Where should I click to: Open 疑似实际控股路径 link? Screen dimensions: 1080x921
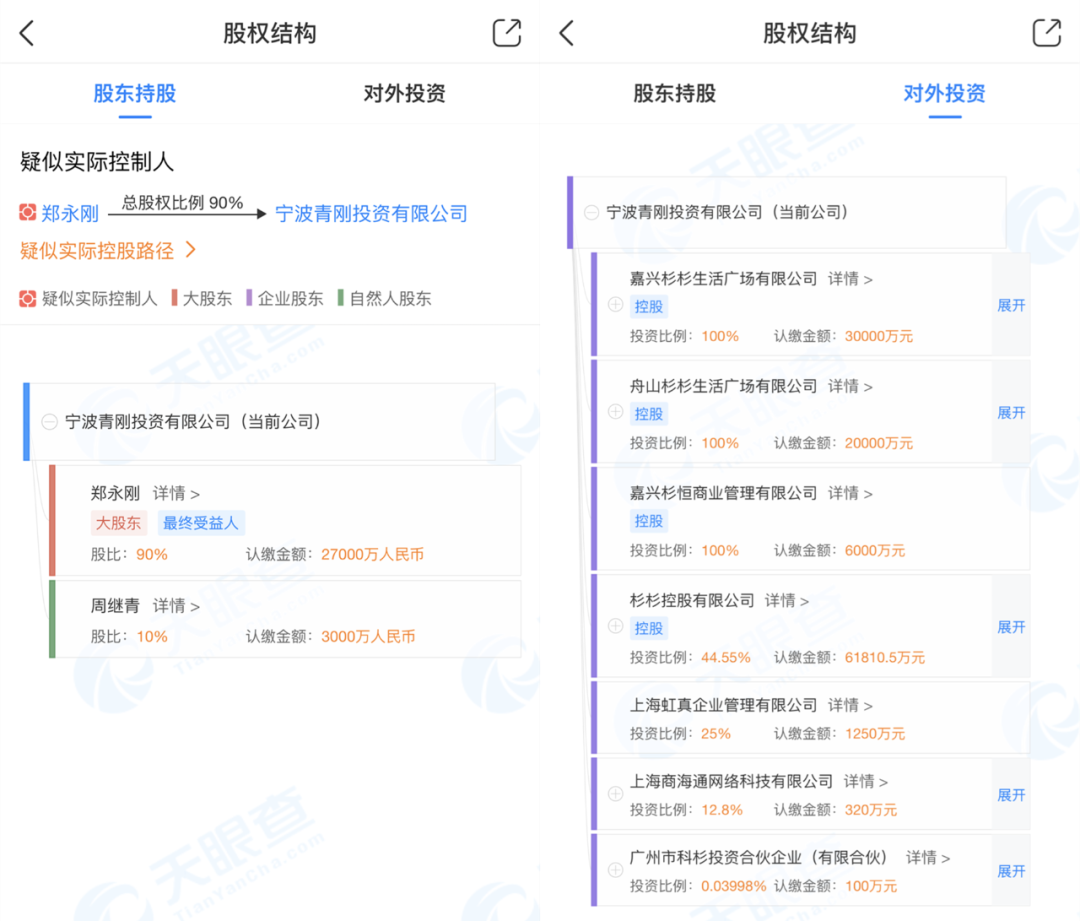(x=97, y=251)
